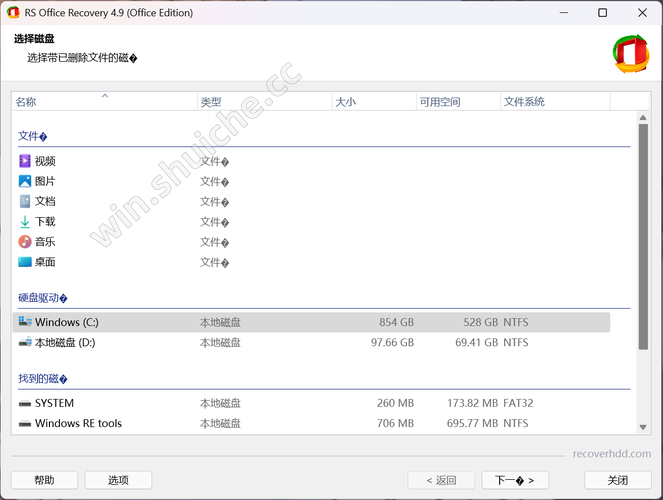The width and height of the screenshot is (663, 500).
Task: Click the 文件夹 group header
Action: [33, 136]
